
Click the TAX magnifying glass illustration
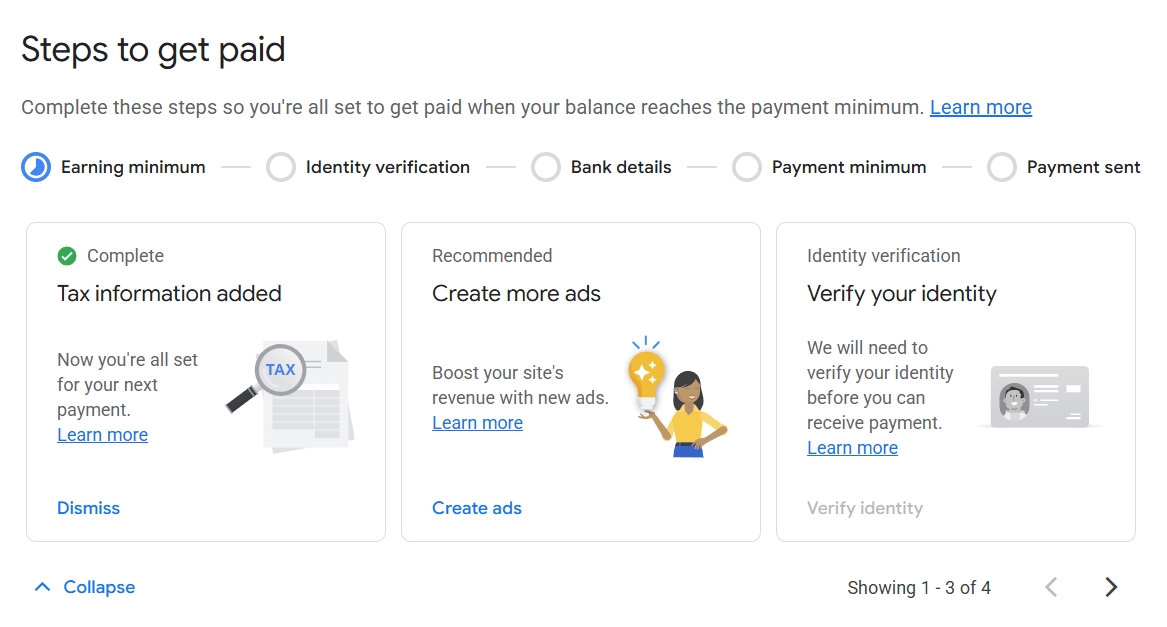point(290,390)
